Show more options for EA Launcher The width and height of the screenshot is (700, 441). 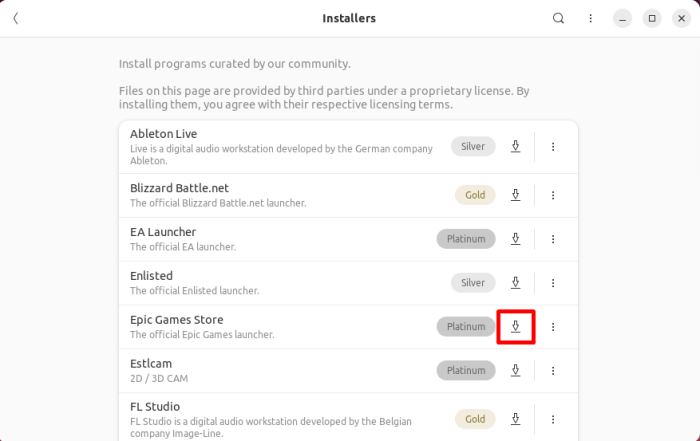[x=553, y=238]
